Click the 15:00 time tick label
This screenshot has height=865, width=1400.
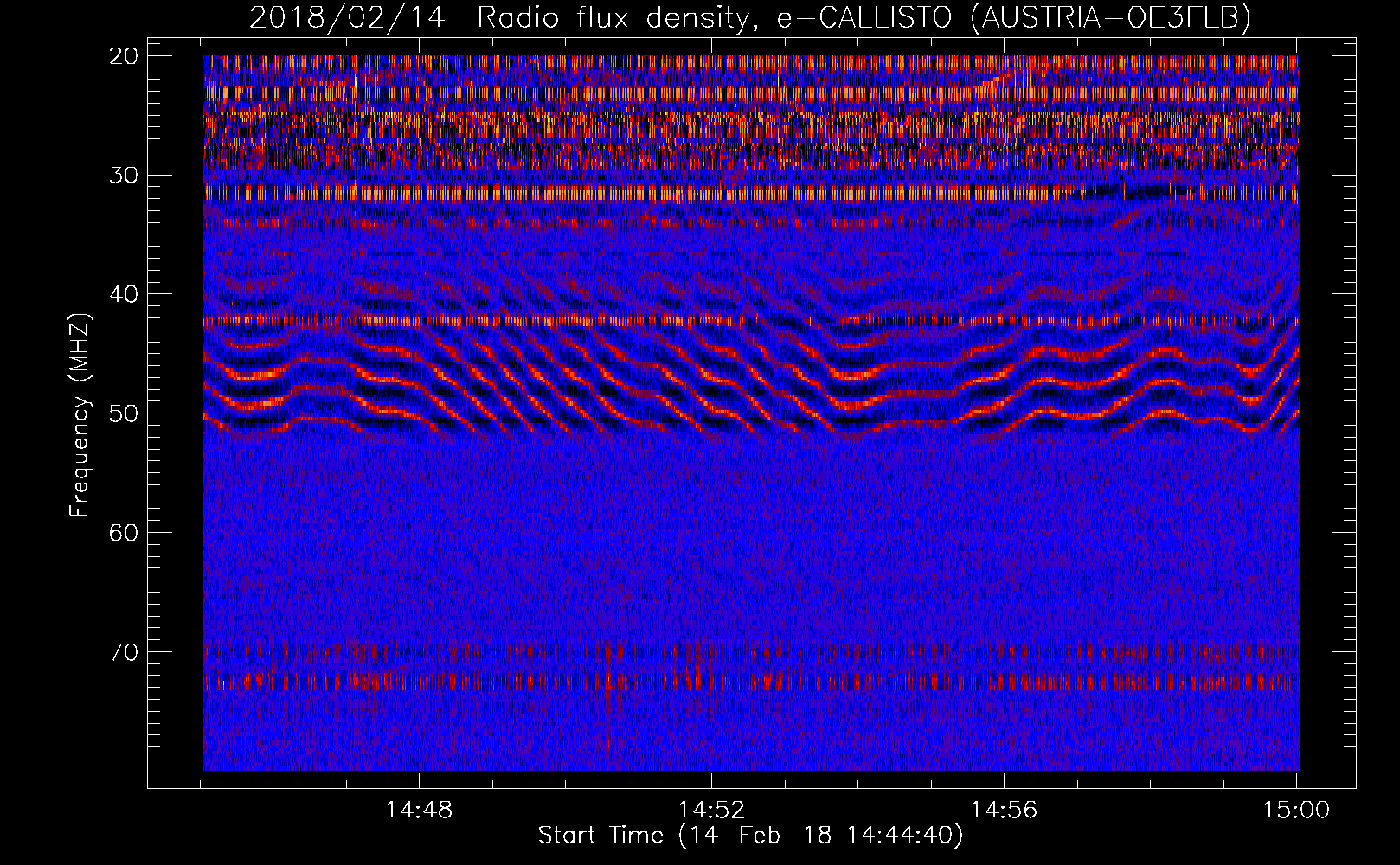pos(1296,811)
